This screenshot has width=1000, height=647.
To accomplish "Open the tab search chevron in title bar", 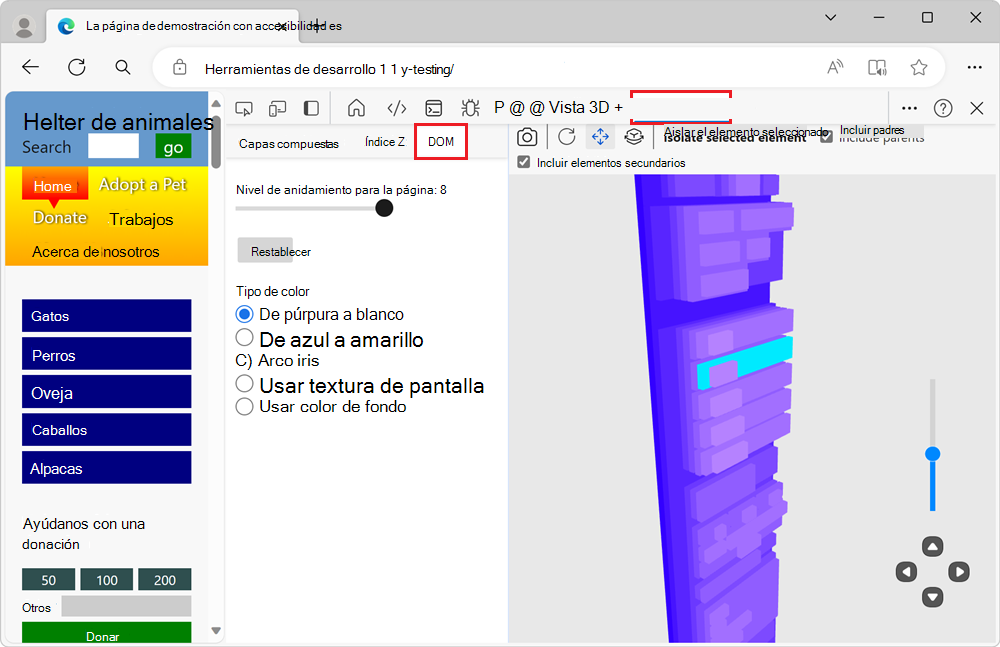I will [x=830, y=18].
